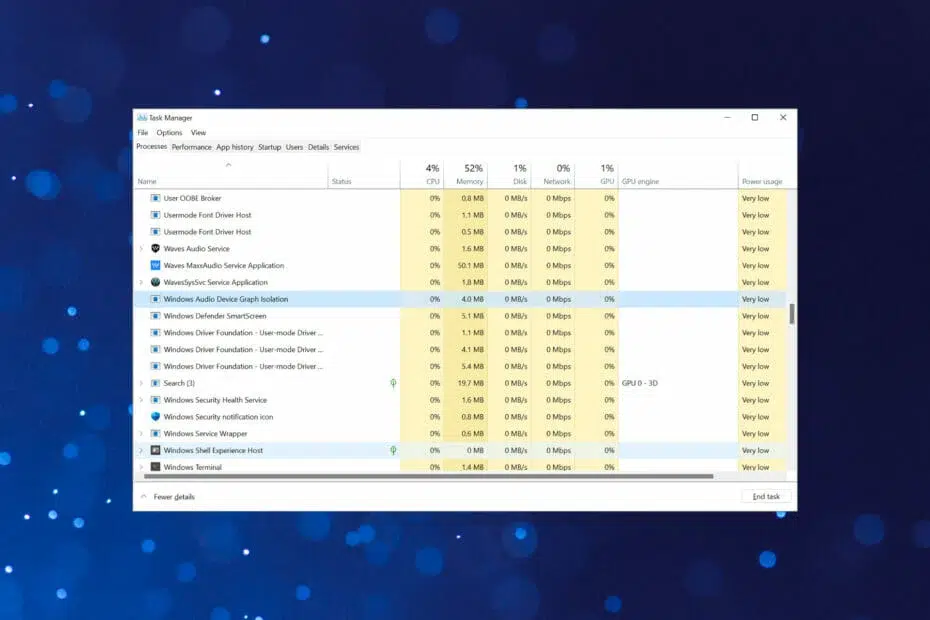
Task: Click the 5.1 MB memory value
Action: (x=473, y=316)
